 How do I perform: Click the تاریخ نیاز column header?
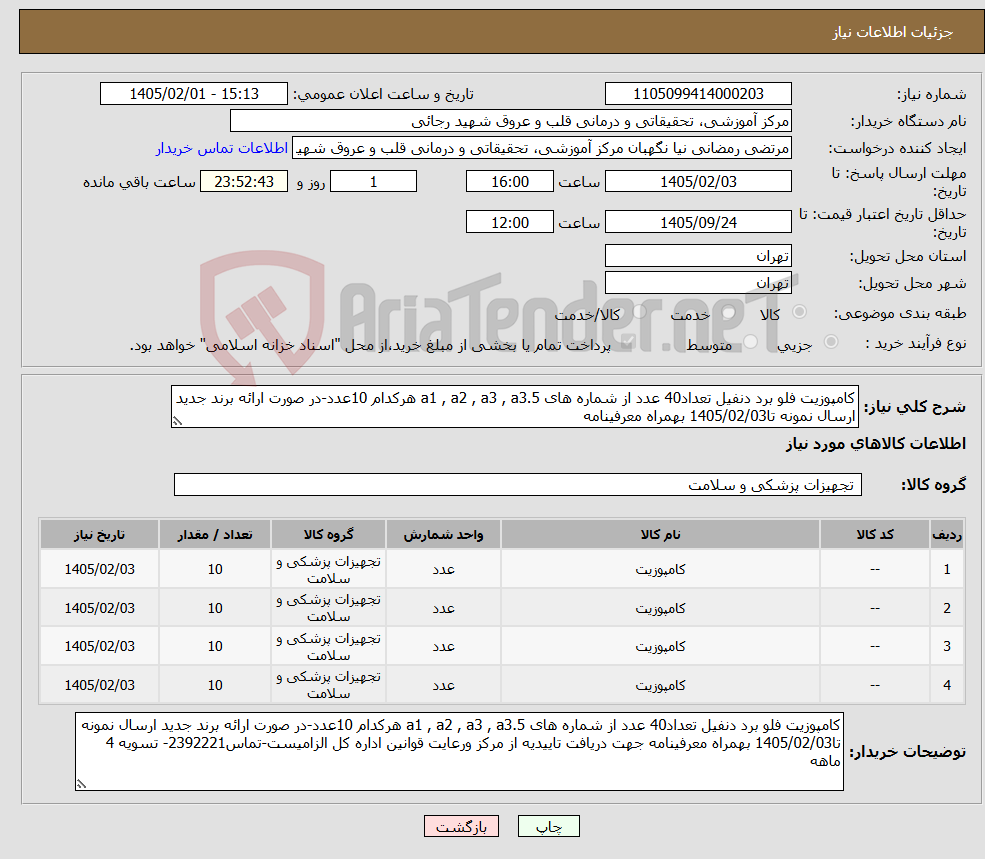tap(99, 534)
